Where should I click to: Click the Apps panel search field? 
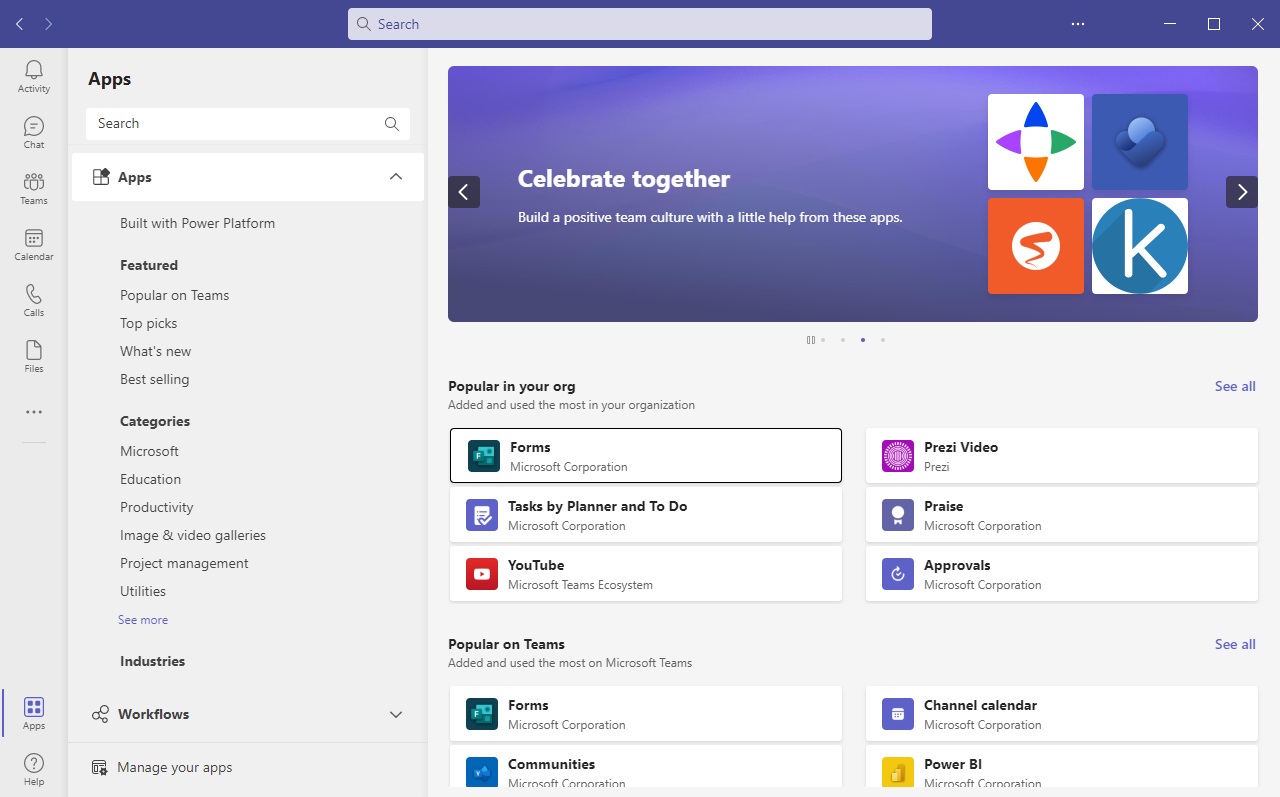coord(248,124)
